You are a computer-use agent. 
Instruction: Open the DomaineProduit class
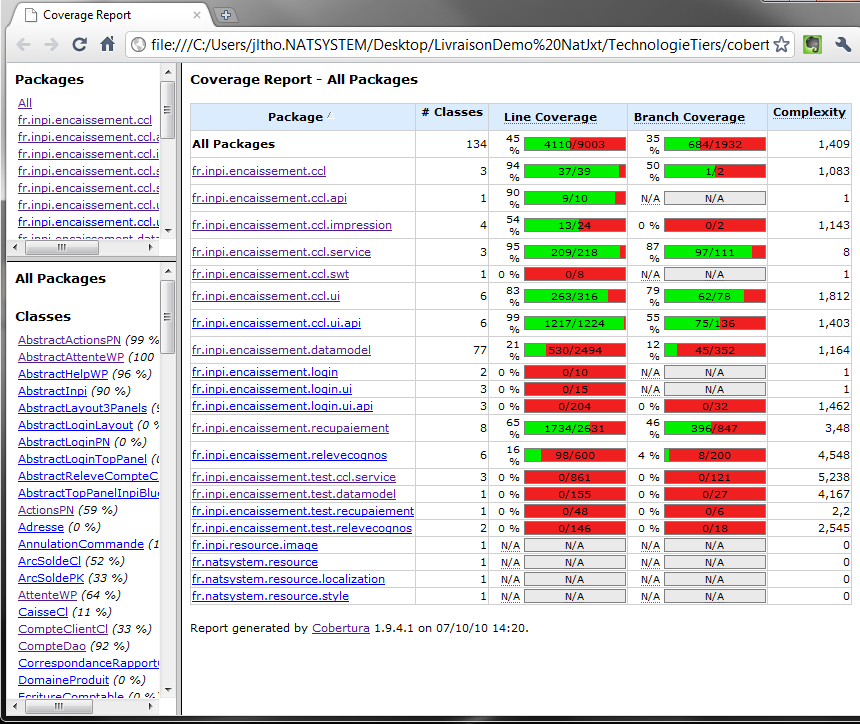(63, 680)
